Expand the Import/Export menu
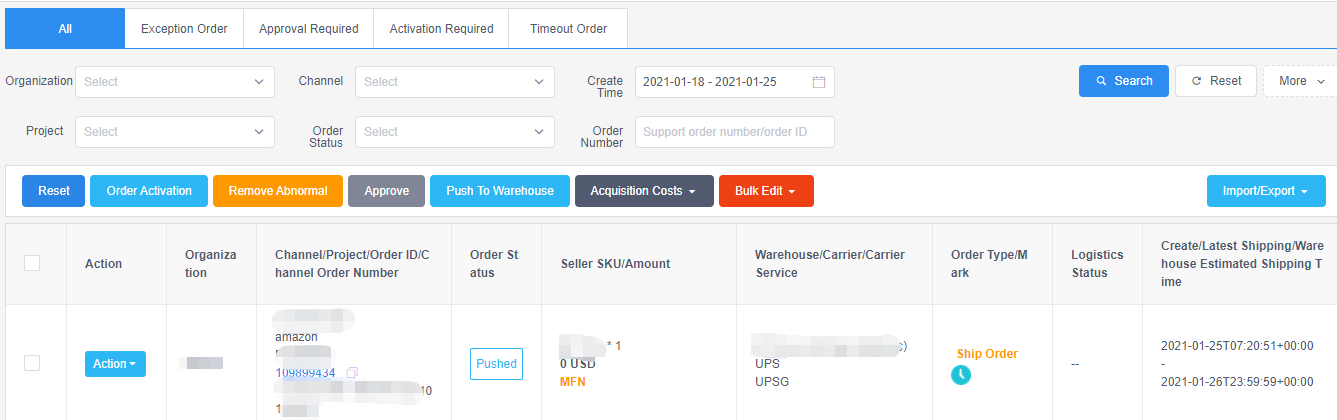 pos(1266,191)
